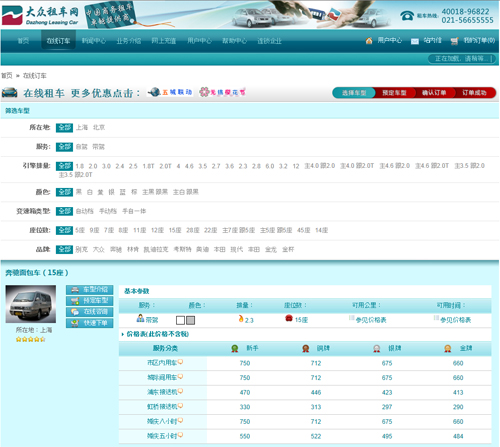
Task: Click the red seat icon beside 15座
Action: (289, 318)
